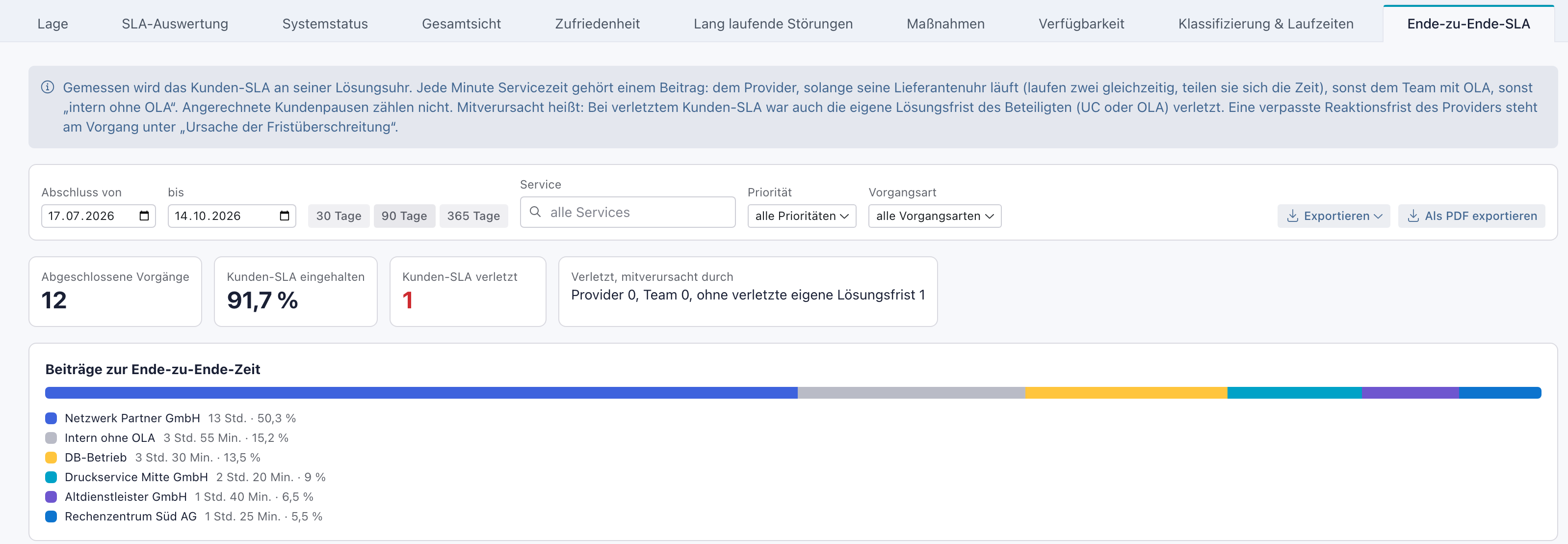Go to the Zufriedenheit tab
Image resolution: width=1568 pixels, height=544 pixels.
pos(597,23)
